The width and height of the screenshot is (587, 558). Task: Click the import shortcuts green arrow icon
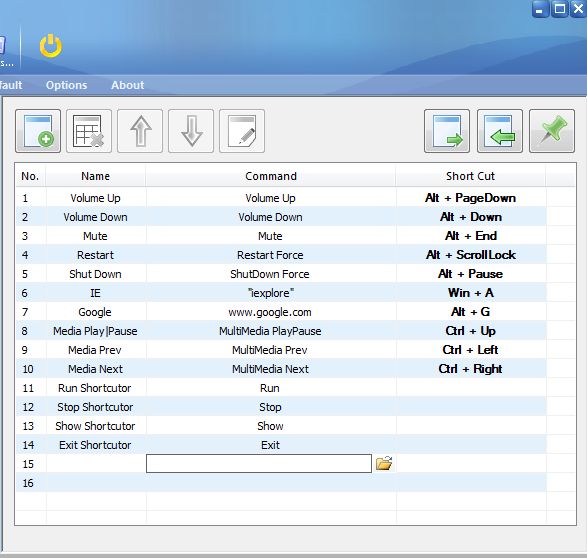[x=500, y=131]
